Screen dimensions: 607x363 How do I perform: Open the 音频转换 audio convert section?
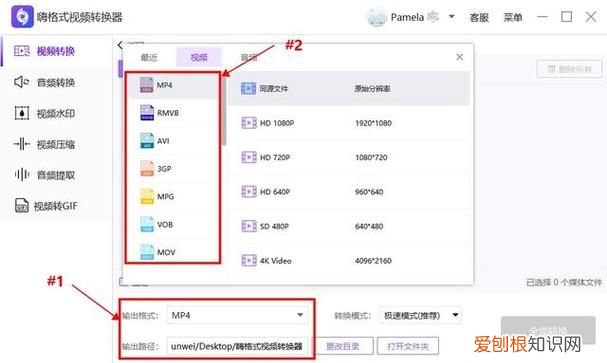[x=44, y=82]
